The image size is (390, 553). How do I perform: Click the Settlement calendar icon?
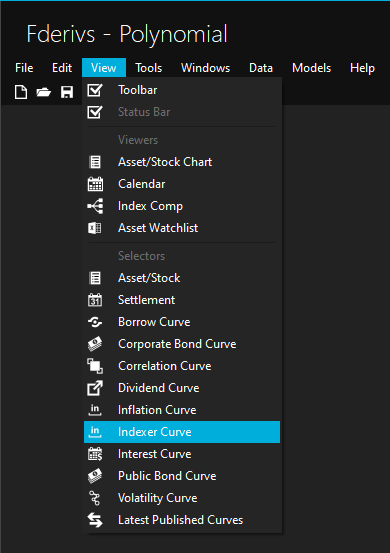pyautogui.click(x=95, y=300)
